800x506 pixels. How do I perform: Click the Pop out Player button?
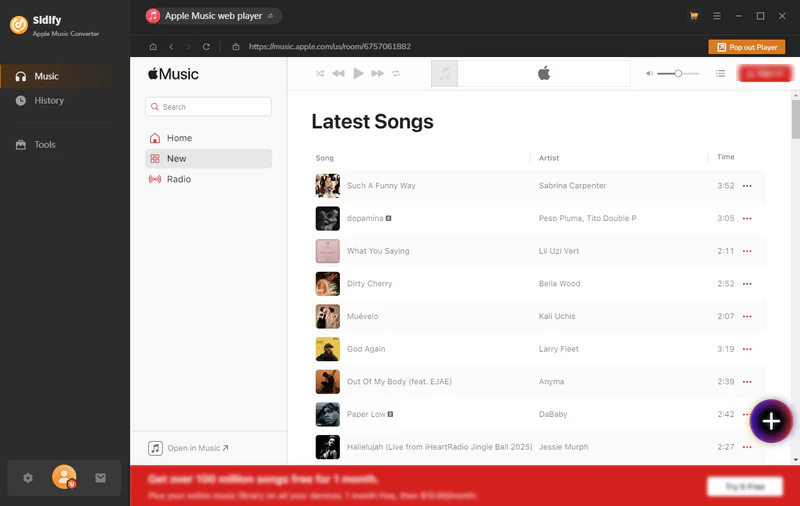[x=747, y=47]
